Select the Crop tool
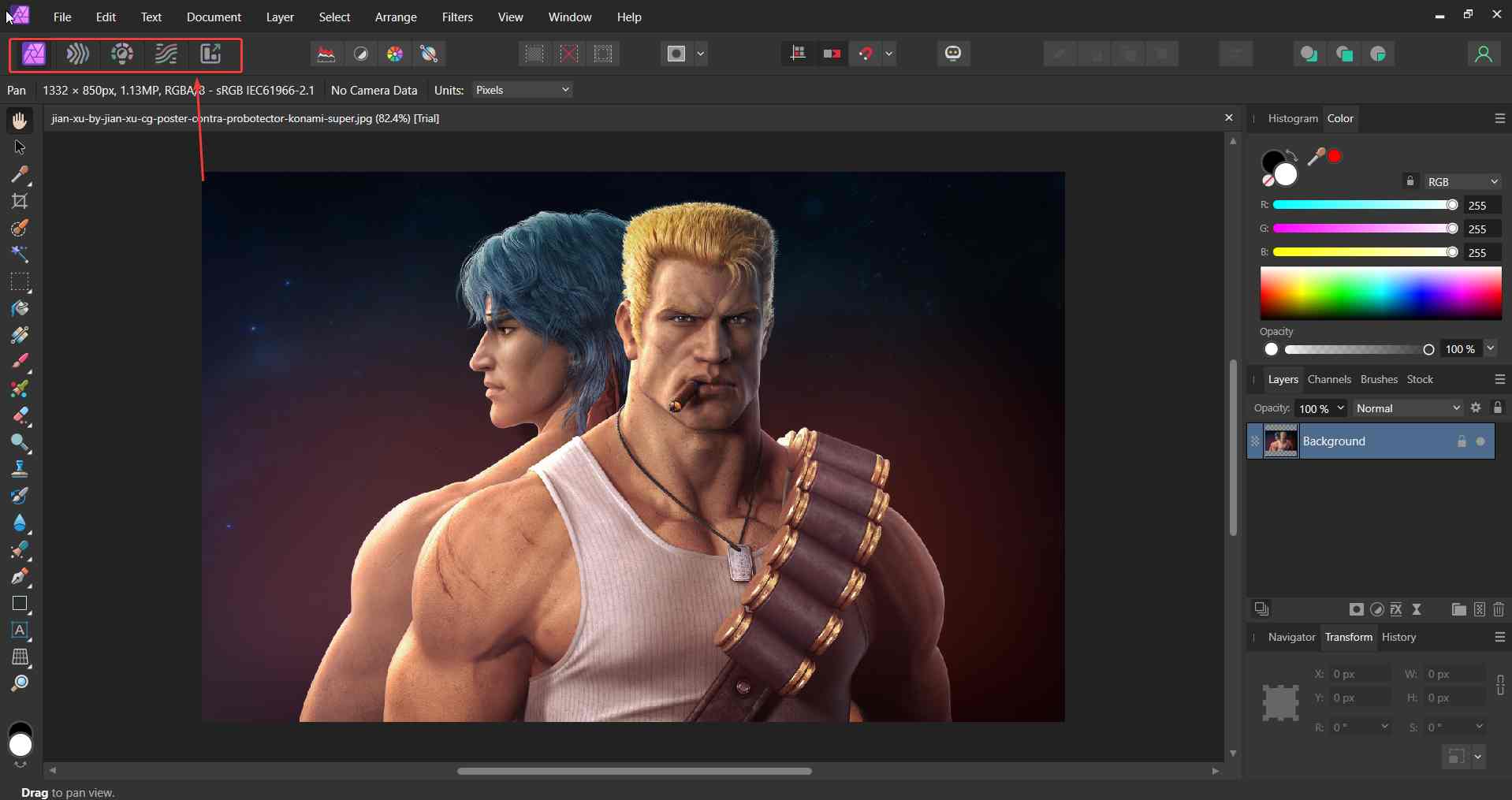Viewport: 1512px width, 800px height. pyautogui.click(x=20, y=201)
